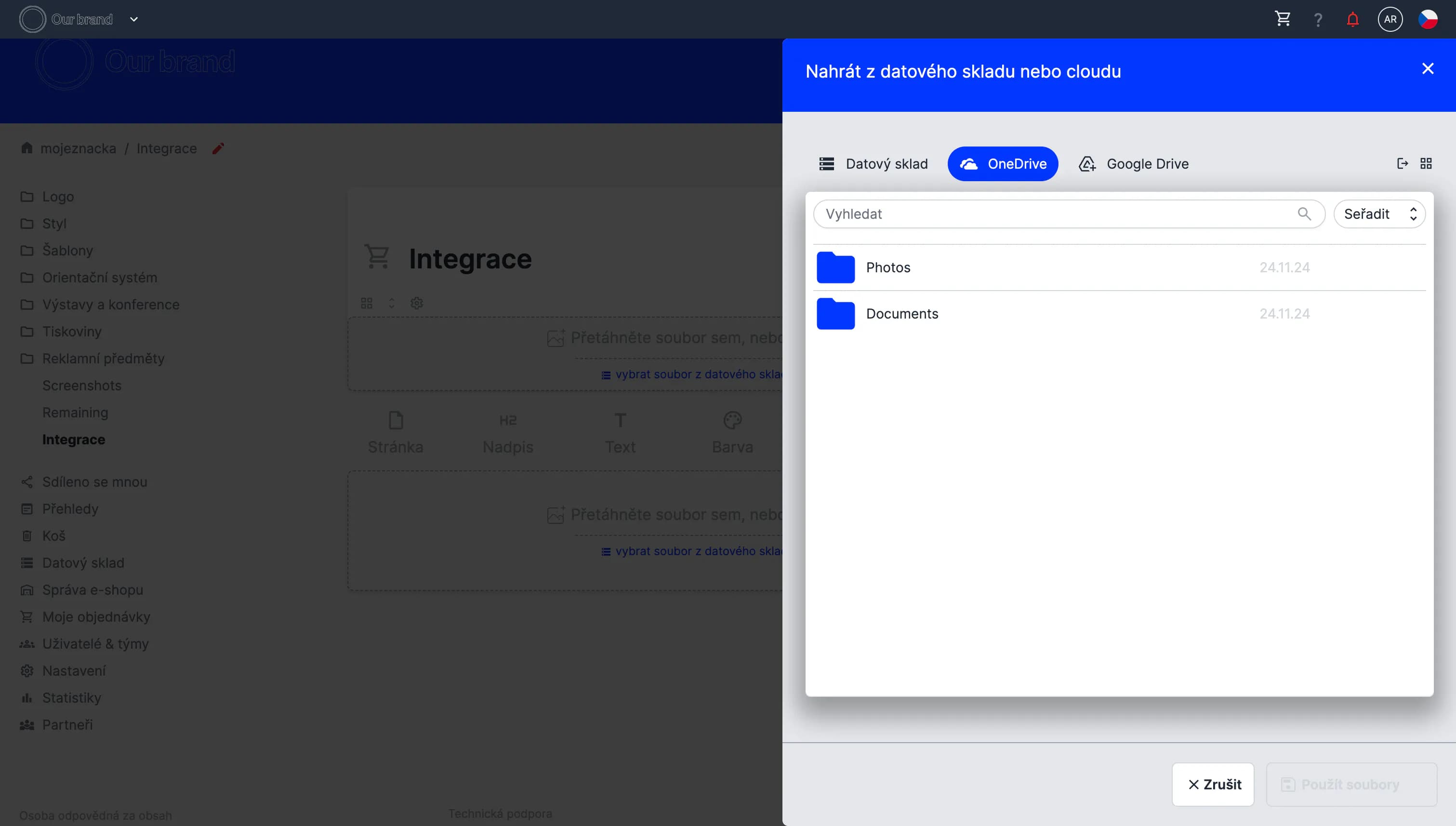The width and height of the screenshot is (1456, 826).
Task: Open the Seřadit sort dropdown
Action: coord(1379,214)
